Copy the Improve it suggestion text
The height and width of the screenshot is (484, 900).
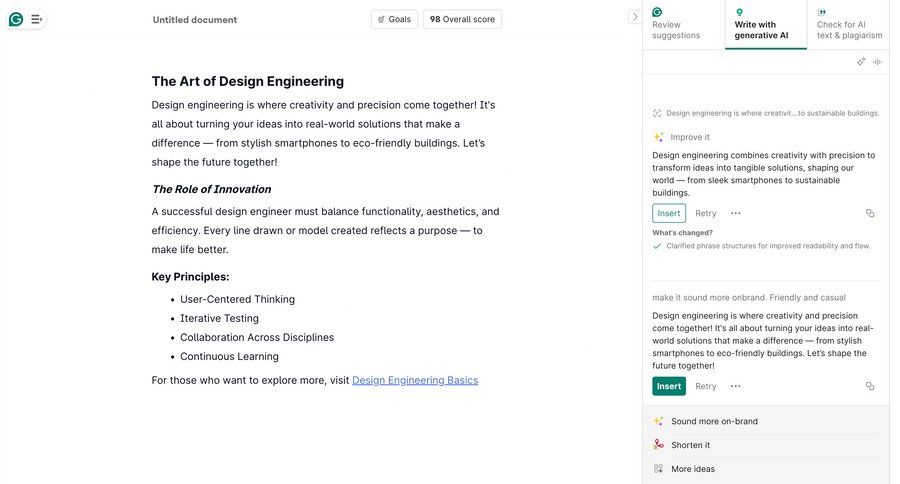tap(870, 213)
